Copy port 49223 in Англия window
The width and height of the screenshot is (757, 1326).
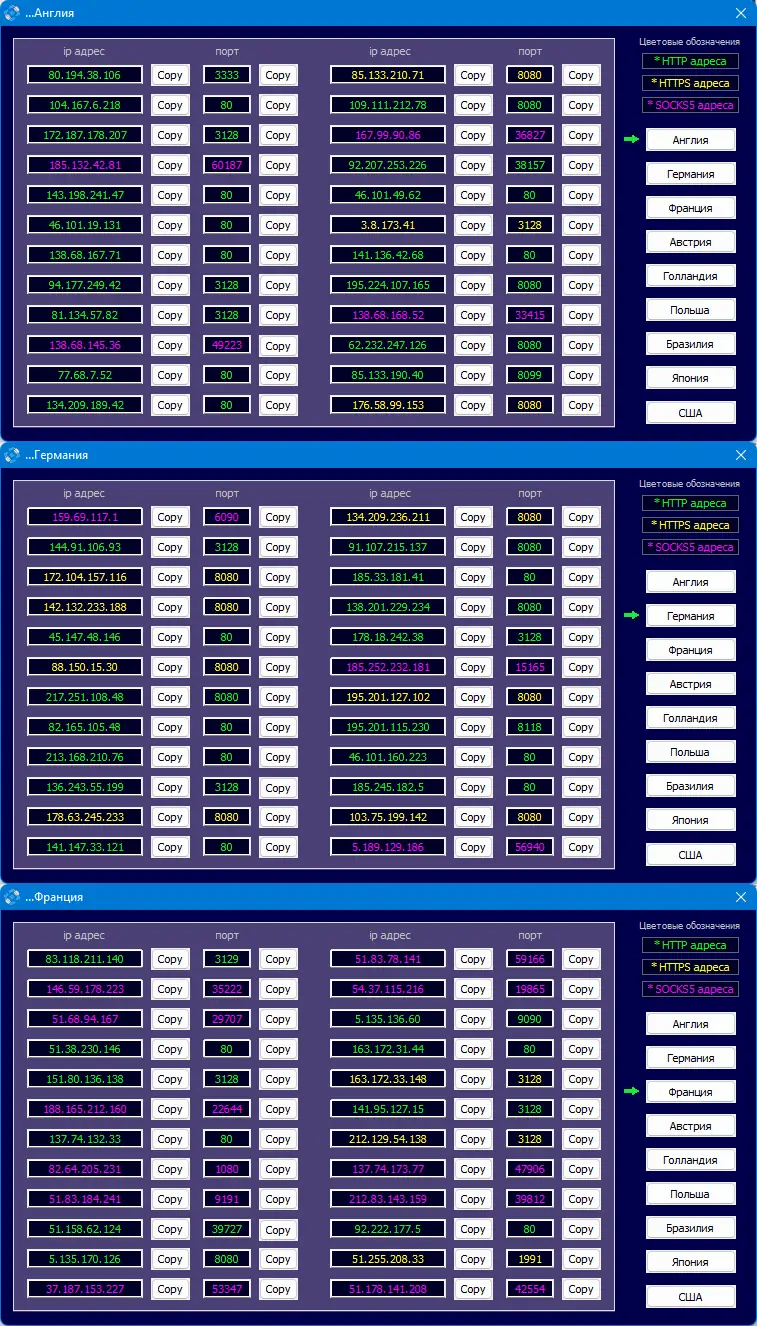point(278,345)
